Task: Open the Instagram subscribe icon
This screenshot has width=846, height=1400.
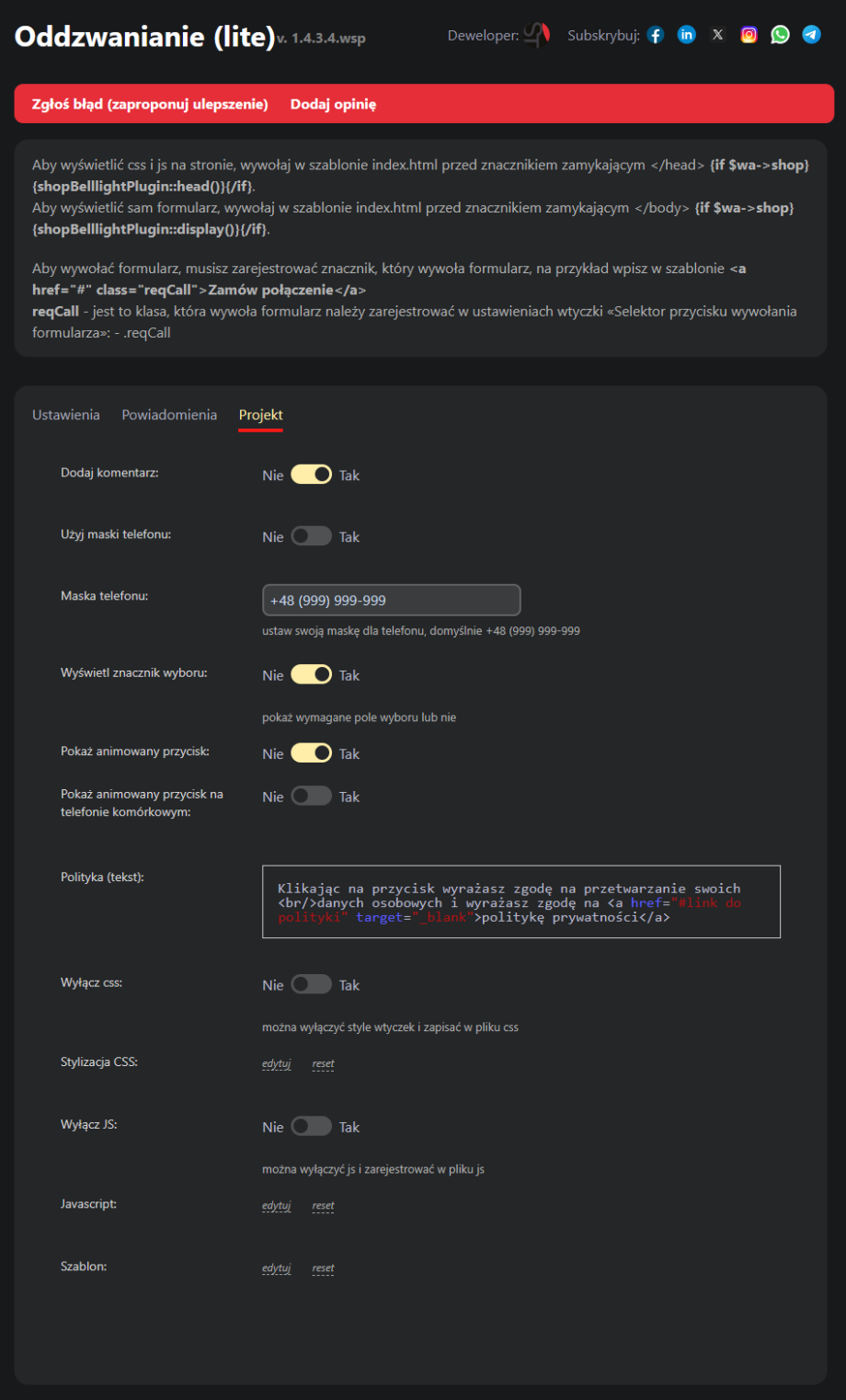Action: pyautogui.click(x=749, y=35)
